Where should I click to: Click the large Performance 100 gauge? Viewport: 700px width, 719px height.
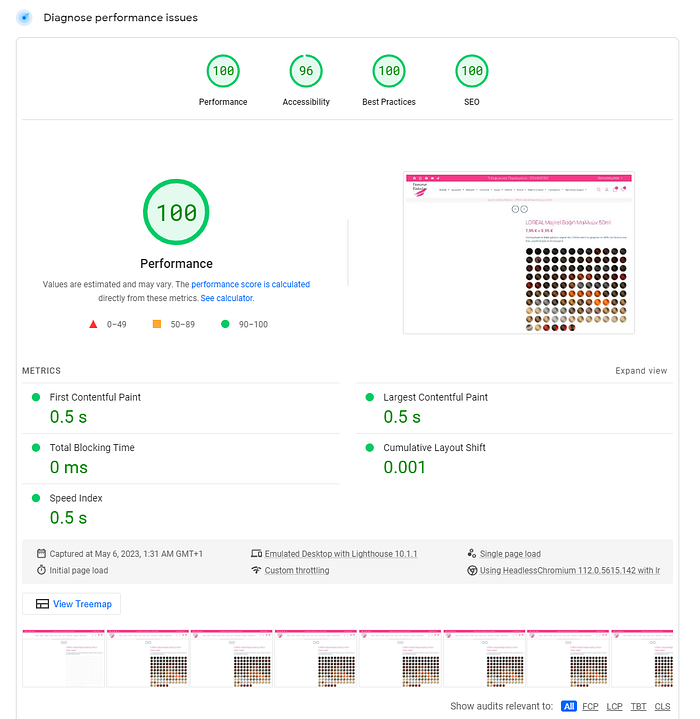click(176, 212)
